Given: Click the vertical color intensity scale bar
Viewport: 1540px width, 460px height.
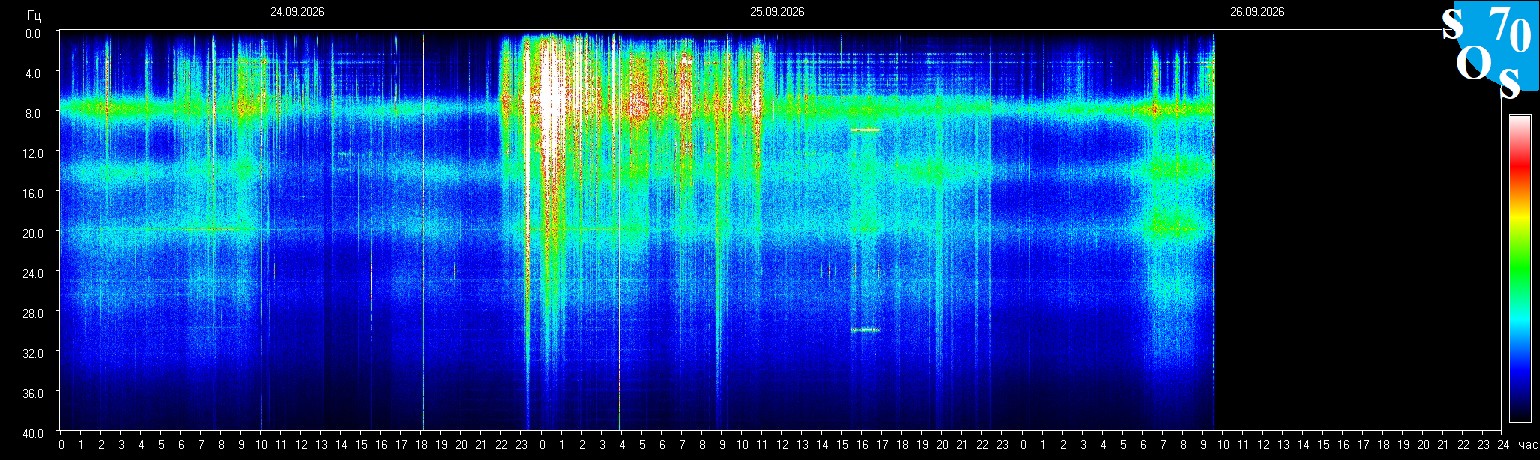Looking at the screenshot, I should [1520, 268].
